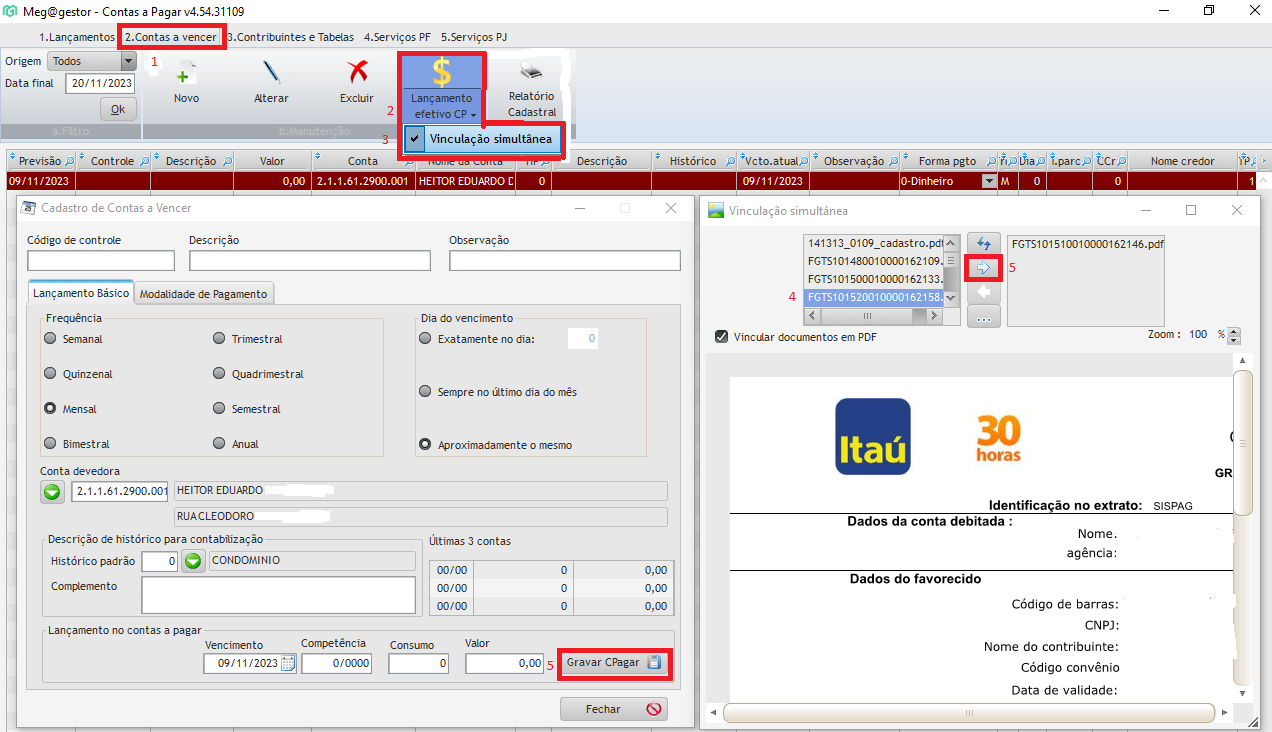Switch to Modalidade de Pagamento tab
Image resolution: width=1272 pixels, height=732 pixels.
point(204,294)
